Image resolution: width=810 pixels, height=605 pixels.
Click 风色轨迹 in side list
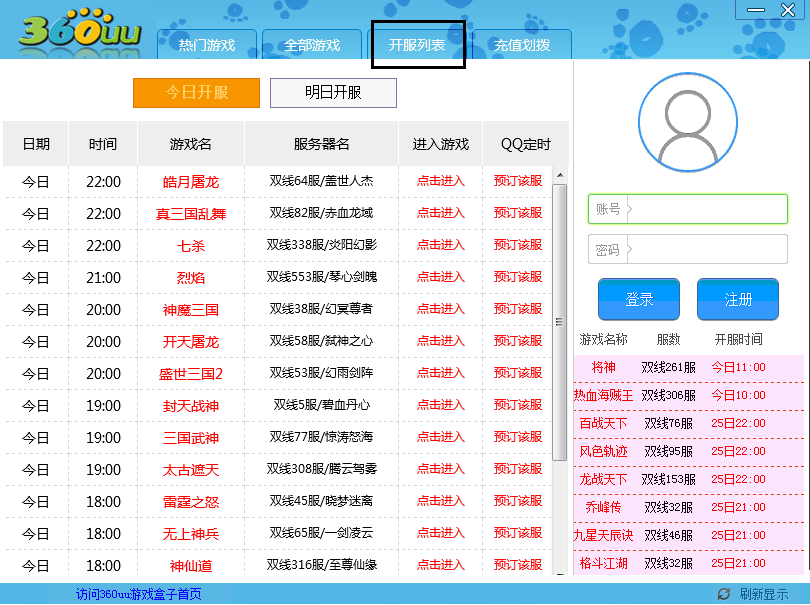point(603,452)
